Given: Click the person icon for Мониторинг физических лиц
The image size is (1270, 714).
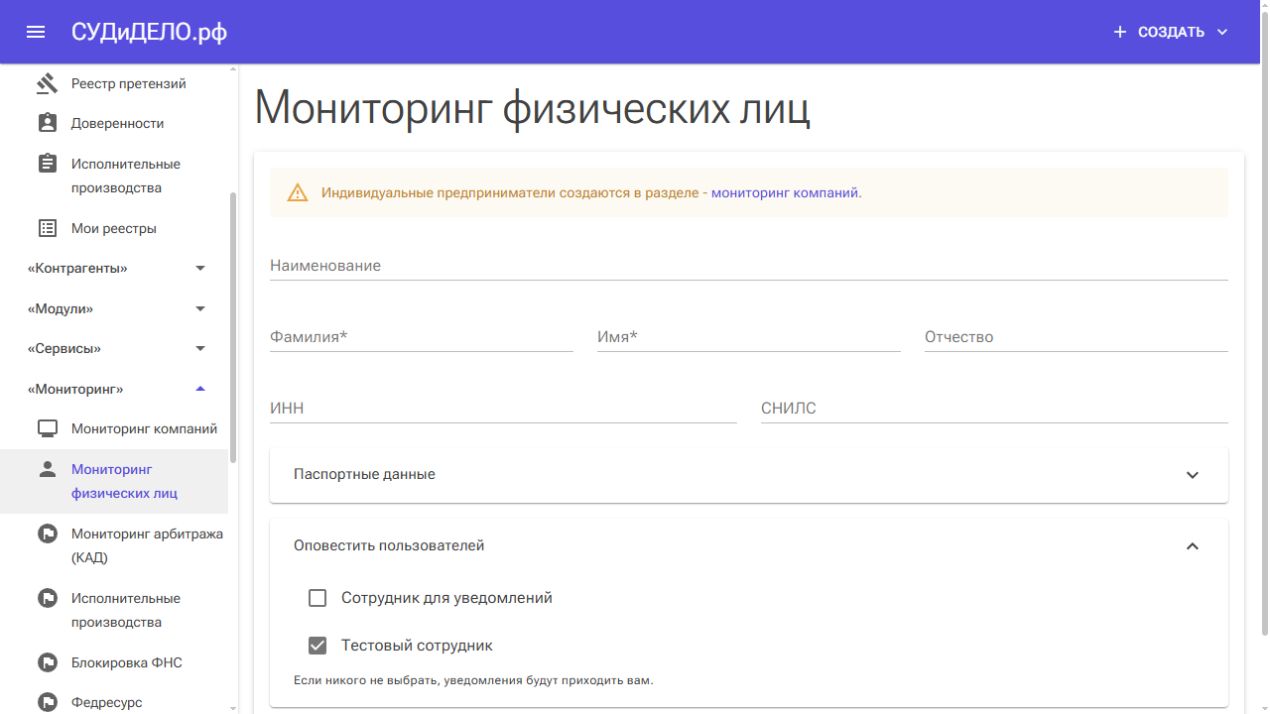Looking at the screenshot, I should (x=47, y=468).
